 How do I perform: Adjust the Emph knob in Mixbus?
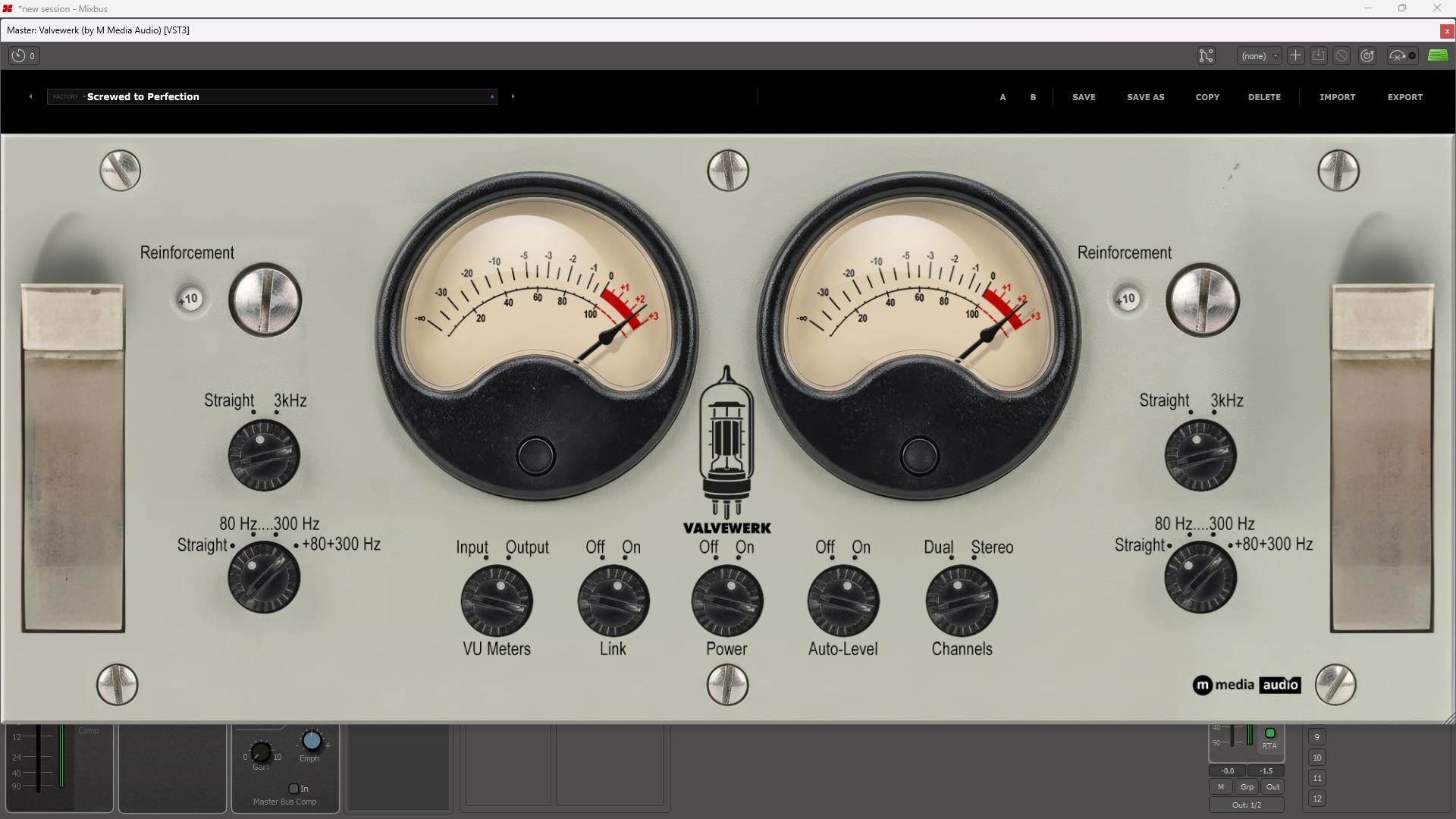[312, 740]
